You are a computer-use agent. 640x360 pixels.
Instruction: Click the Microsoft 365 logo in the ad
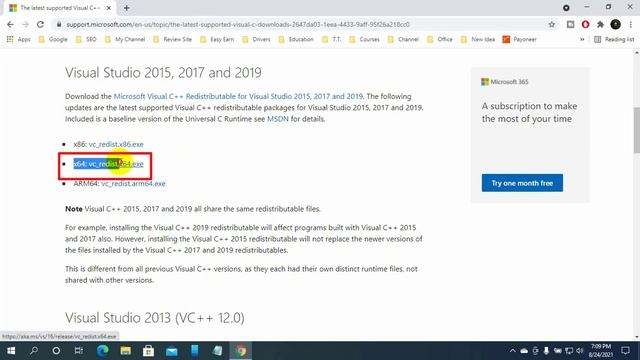click(504, 82)
